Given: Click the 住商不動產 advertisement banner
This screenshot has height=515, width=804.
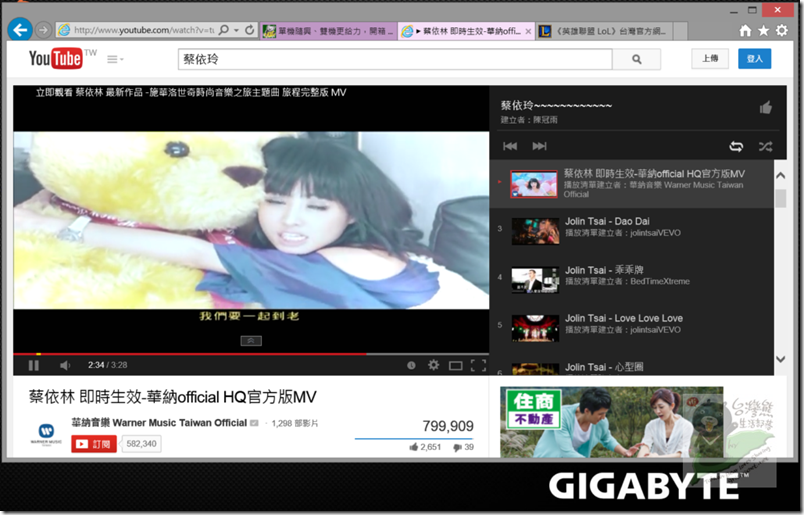Looking at the screenshot, I should 612,422.
